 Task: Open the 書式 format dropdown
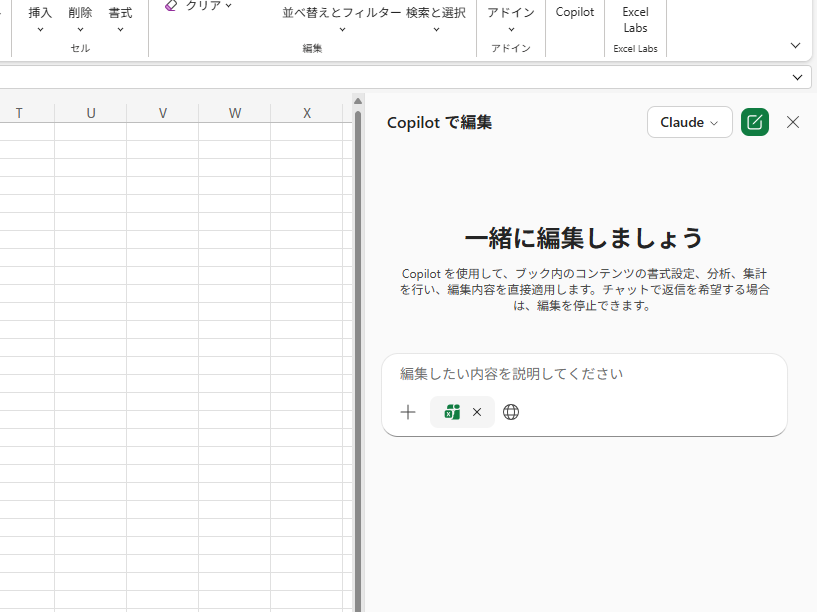pos(120,18)
